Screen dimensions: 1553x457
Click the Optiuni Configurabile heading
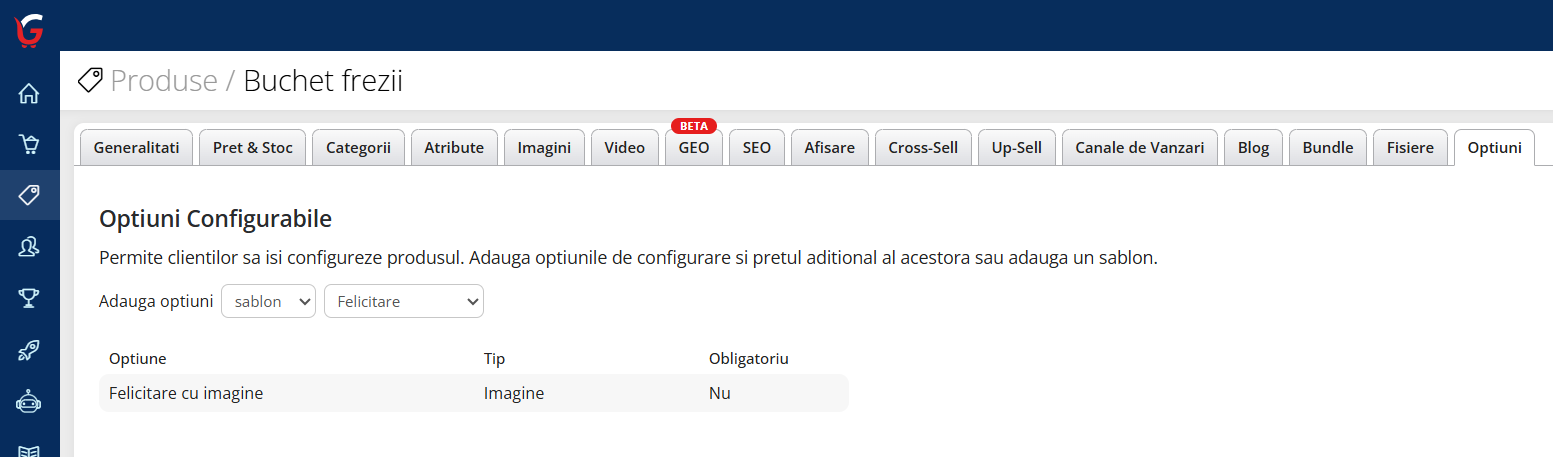216,218
